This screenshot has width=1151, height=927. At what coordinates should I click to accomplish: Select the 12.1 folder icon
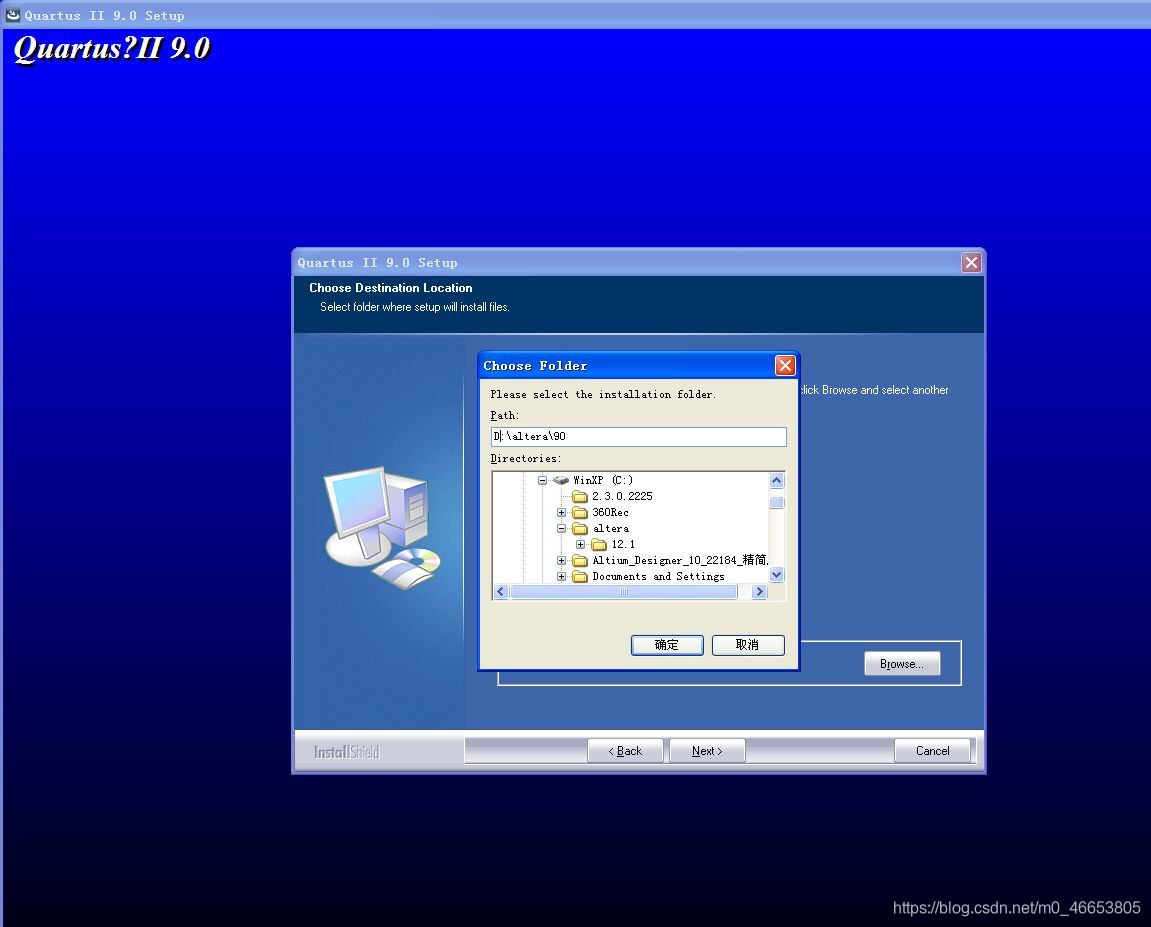(599, 545)
